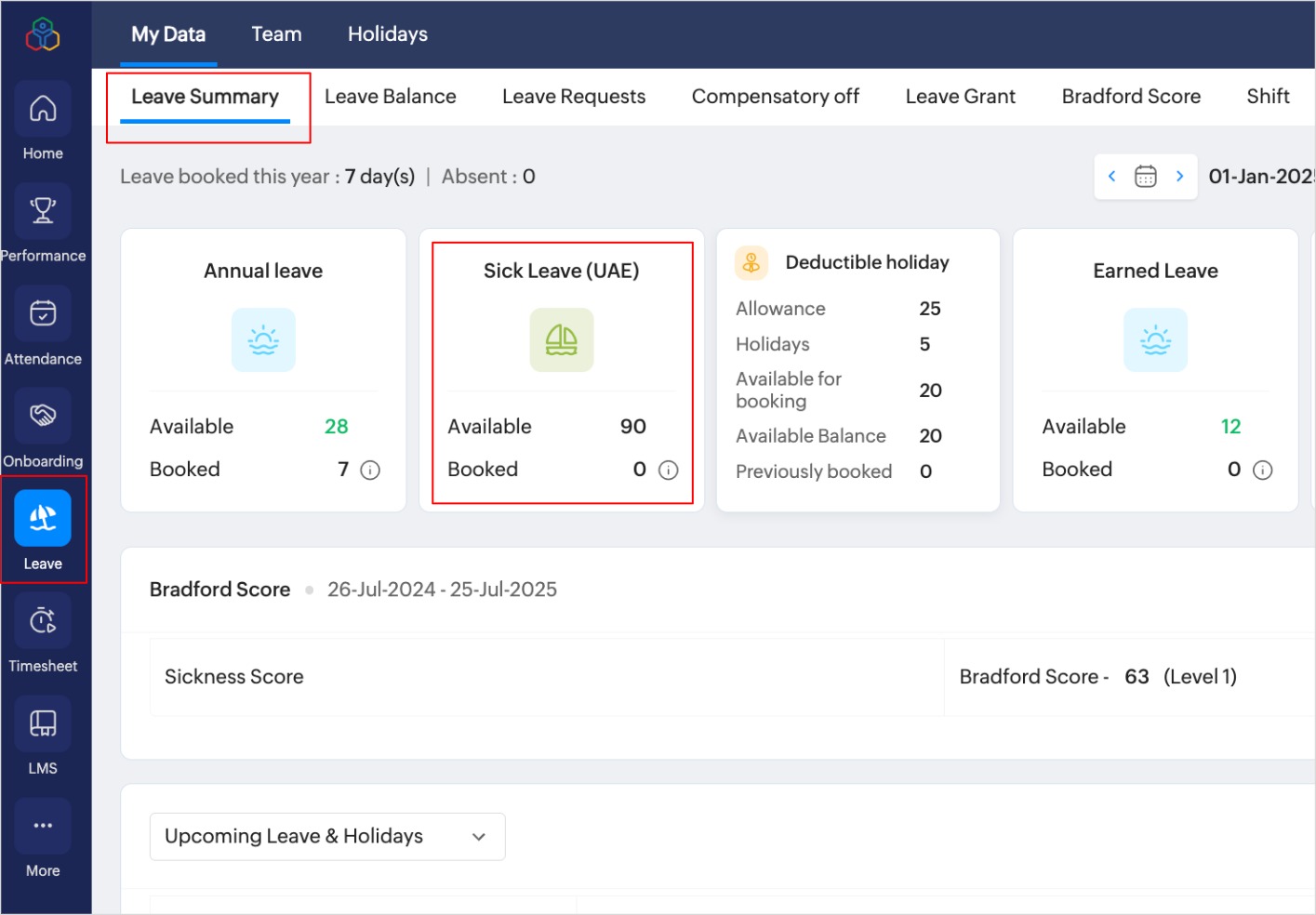Click info icon beside Annual leave Booked
This screenshot has height=915, width=1316.
tap(370, 471)
